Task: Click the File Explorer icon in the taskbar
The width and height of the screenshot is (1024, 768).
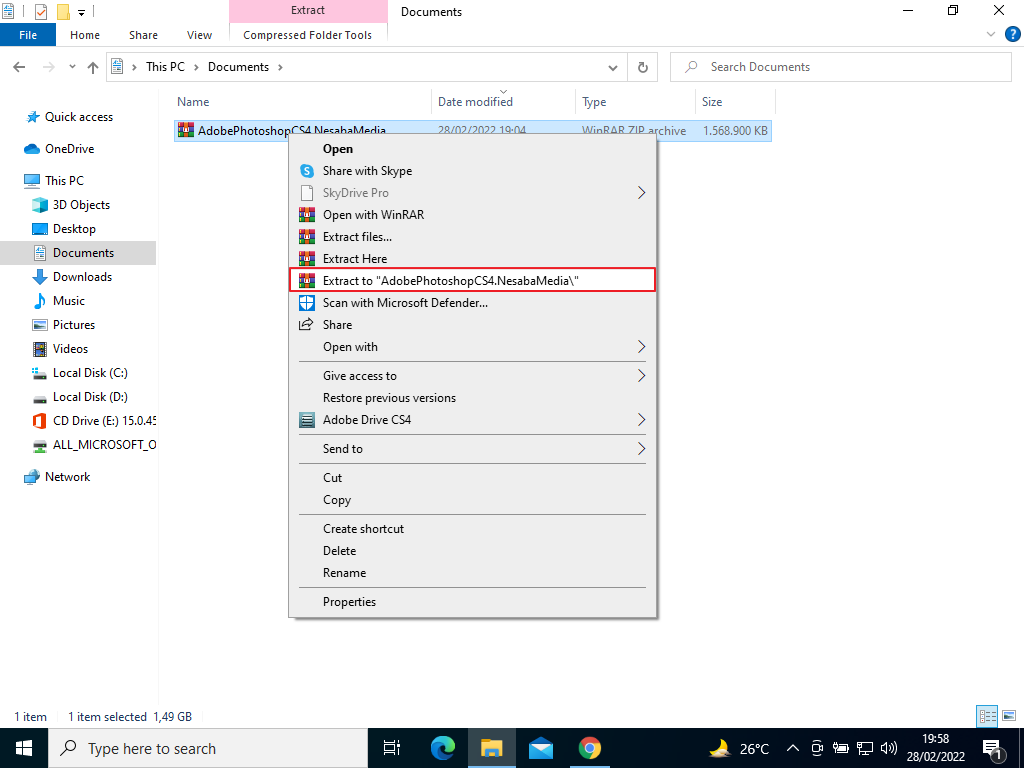Action: 492,747
